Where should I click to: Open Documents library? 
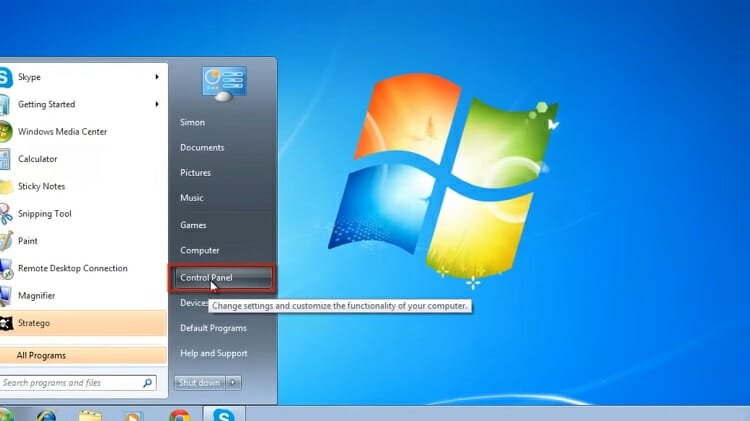click(x=202, y=148)
